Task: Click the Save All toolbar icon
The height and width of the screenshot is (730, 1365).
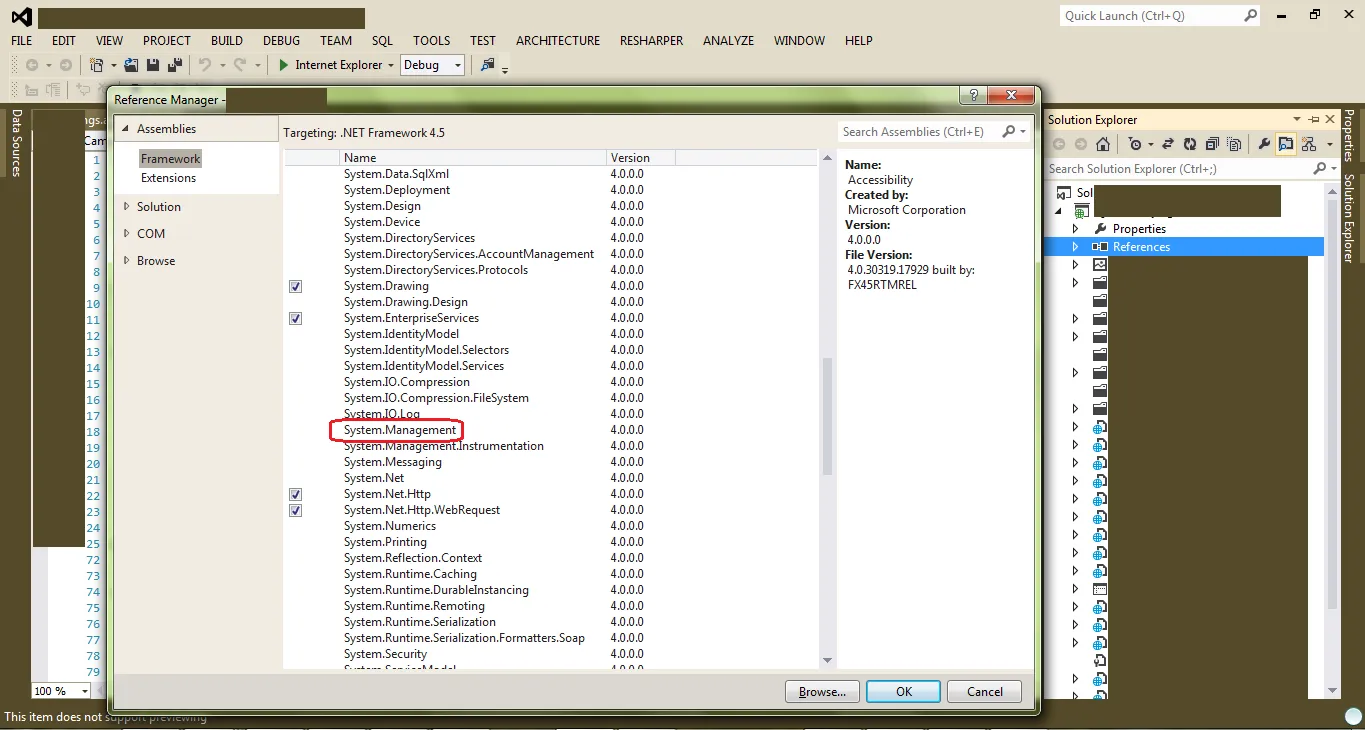Action: (175, 65)
